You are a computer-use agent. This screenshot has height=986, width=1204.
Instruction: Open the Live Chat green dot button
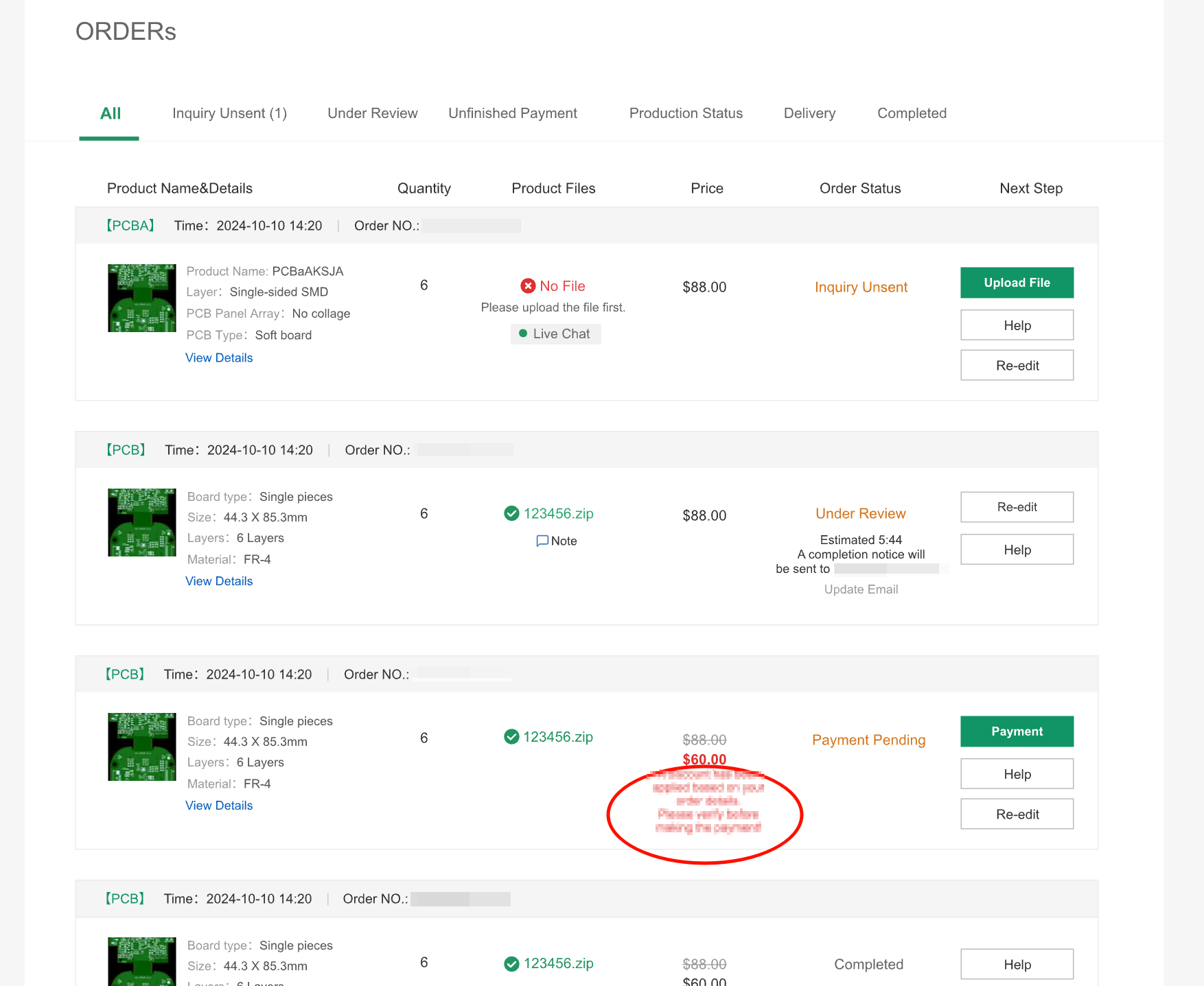coord(555,334)
